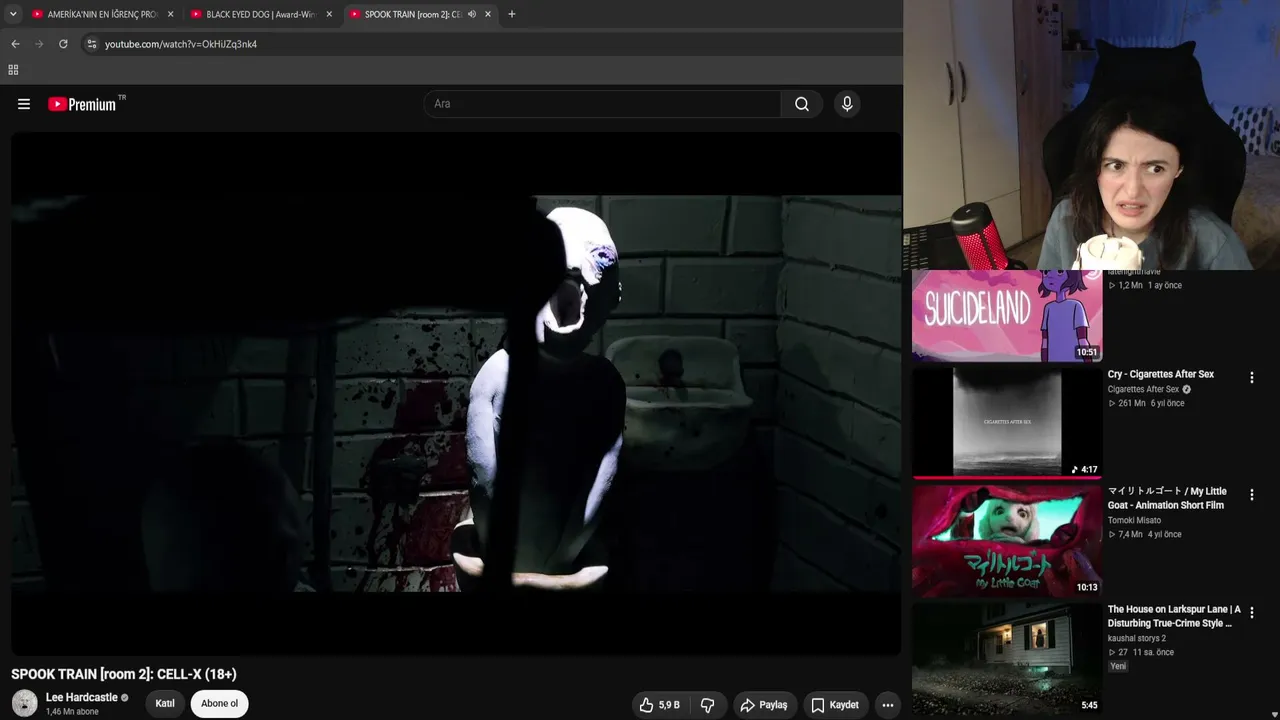Close the BLACK EYED DOG tab
This screenshot has height=720, width=1280.
tap(329, 14)
